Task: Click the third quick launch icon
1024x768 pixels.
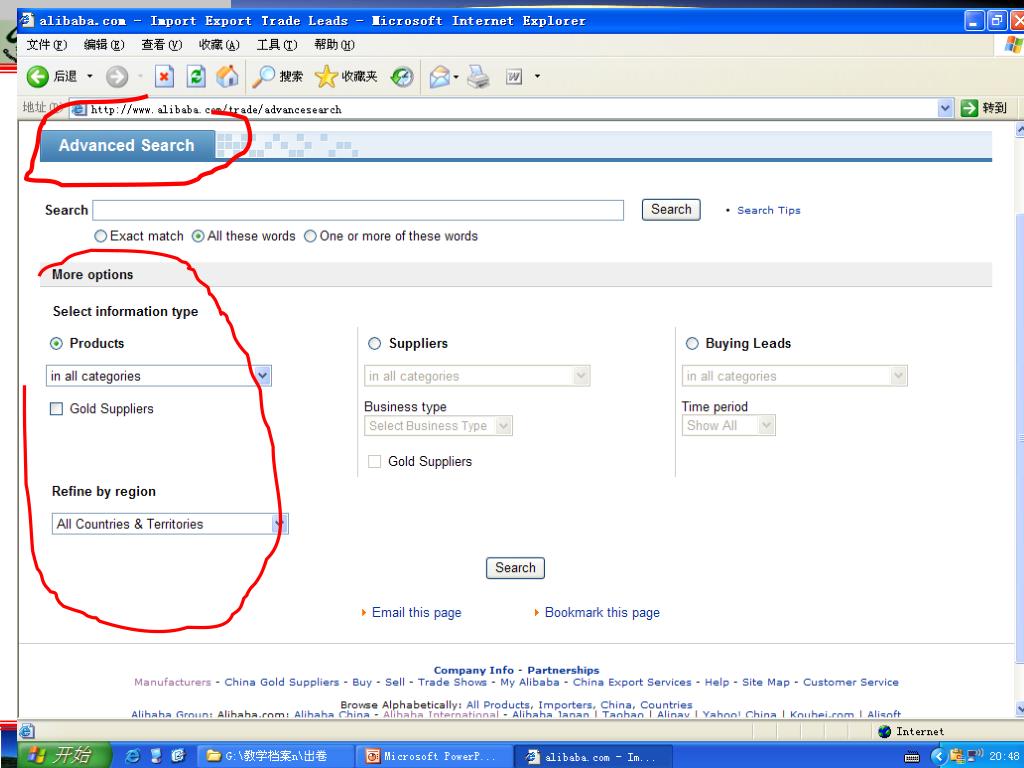Action: [178, 756]
